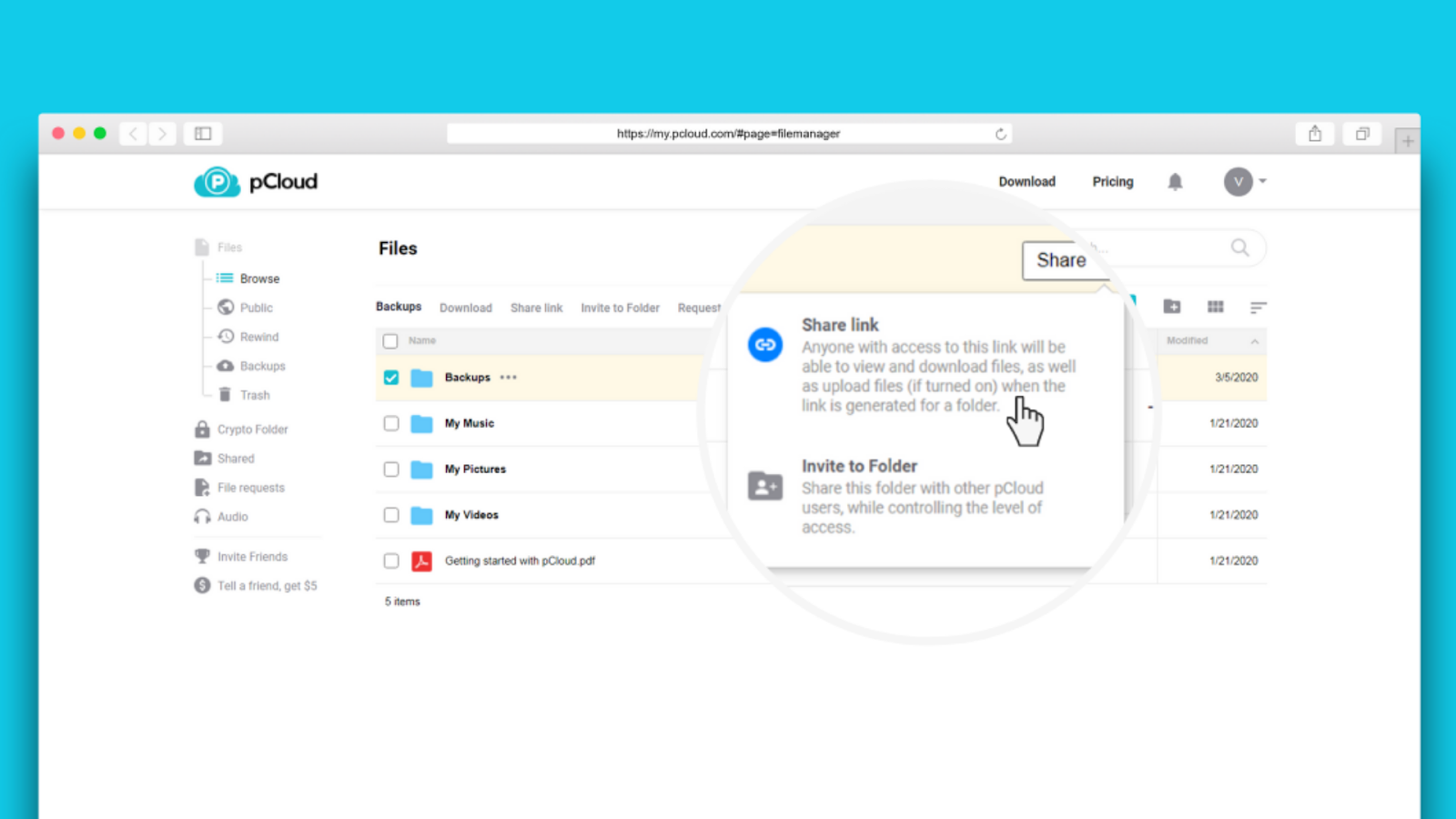Toggle the select-all checkbox in header
Screen dimensions: 1456x819
coord(390,341)
